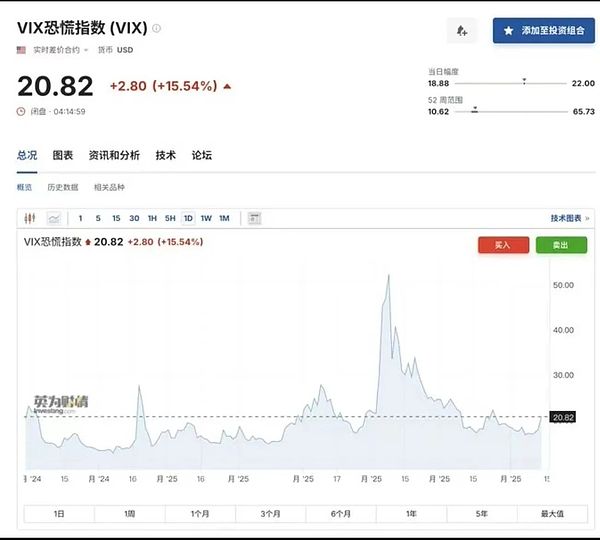
Task: Select the 5H chart interval
Action: tap(170, 218)
